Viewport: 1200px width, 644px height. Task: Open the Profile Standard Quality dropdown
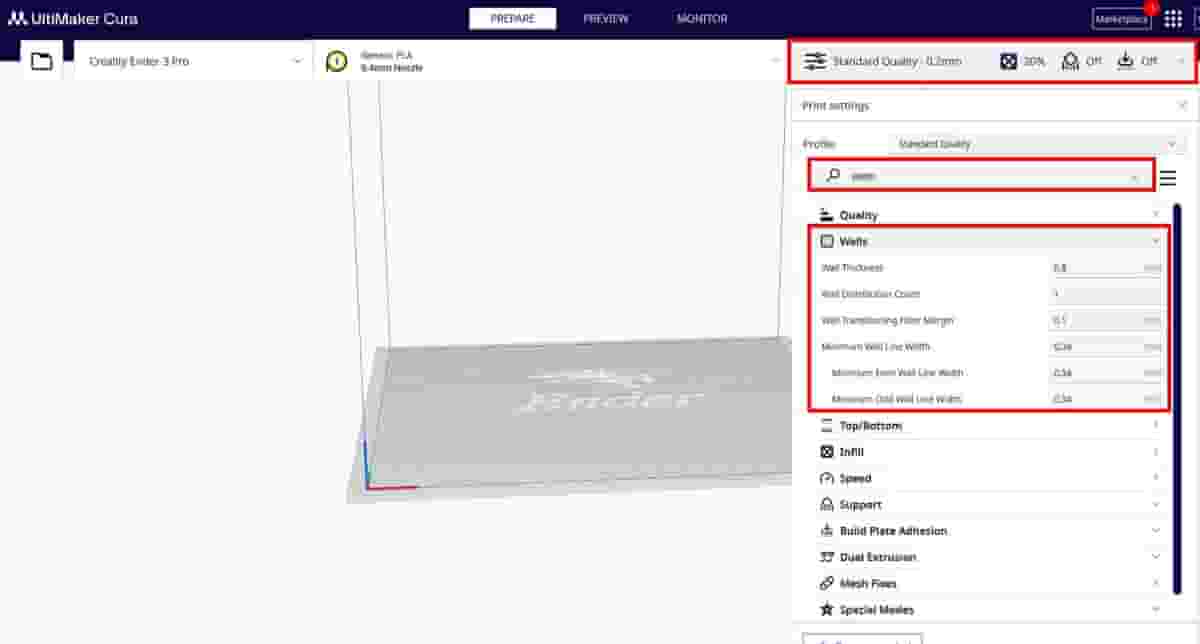pos(1037,144)
